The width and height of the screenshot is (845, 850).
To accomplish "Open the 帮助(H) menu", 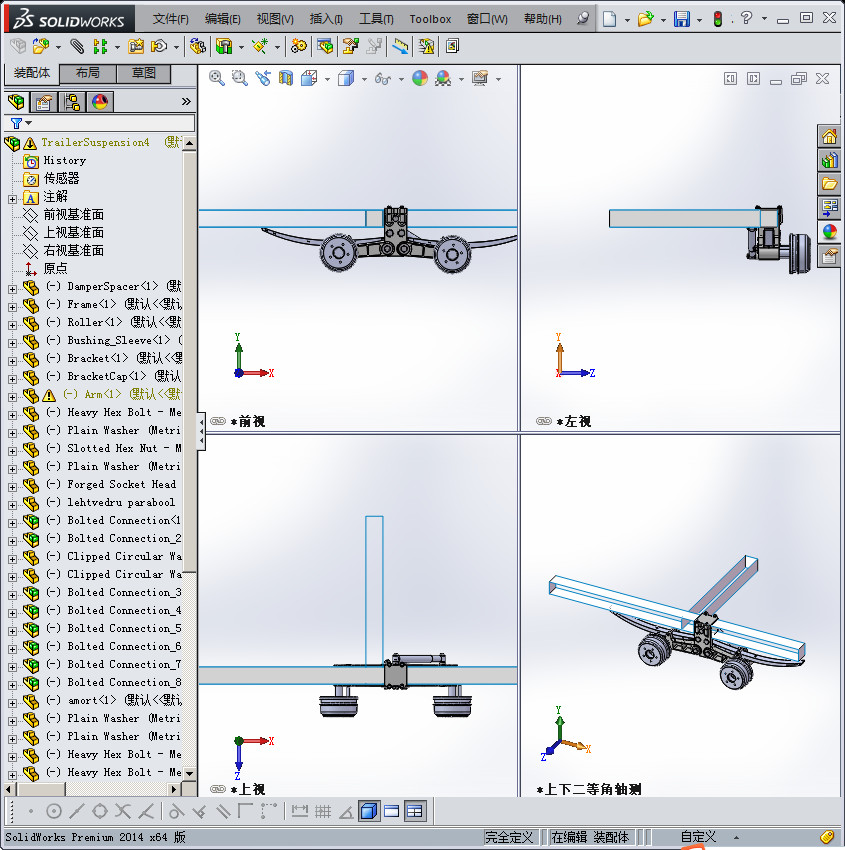I will coord(543,19).
